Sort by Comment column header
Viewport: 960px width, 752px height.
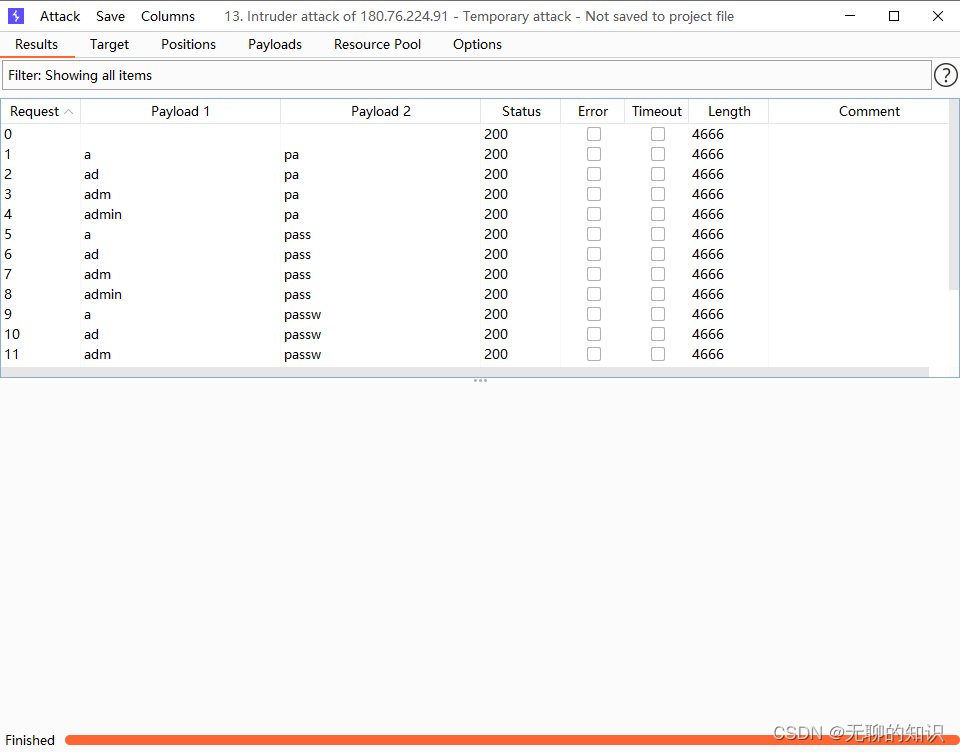(869, 111)
